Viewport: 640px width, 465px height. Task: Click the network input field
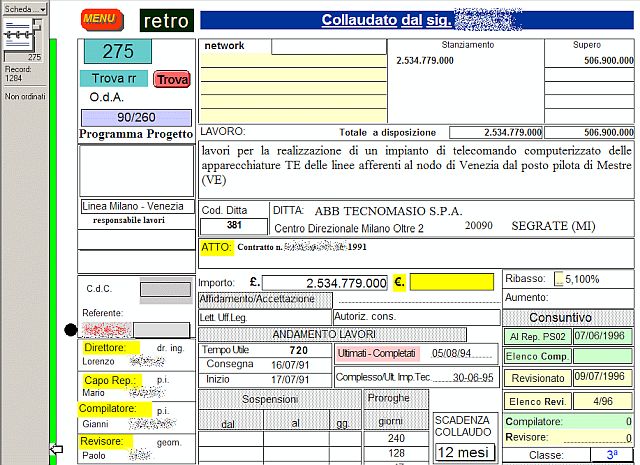(x=329, y=47)
